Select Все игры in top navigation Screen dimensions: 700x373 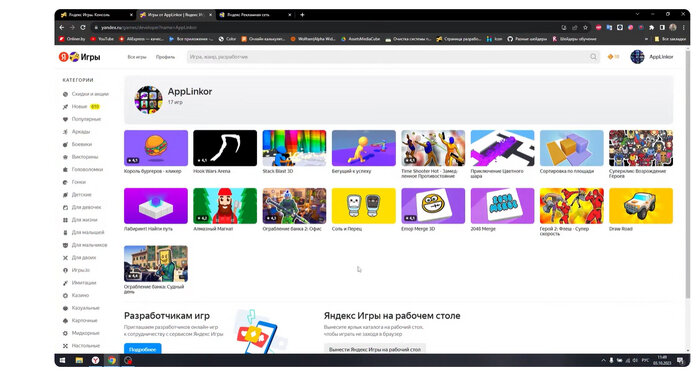pos(137,57)
